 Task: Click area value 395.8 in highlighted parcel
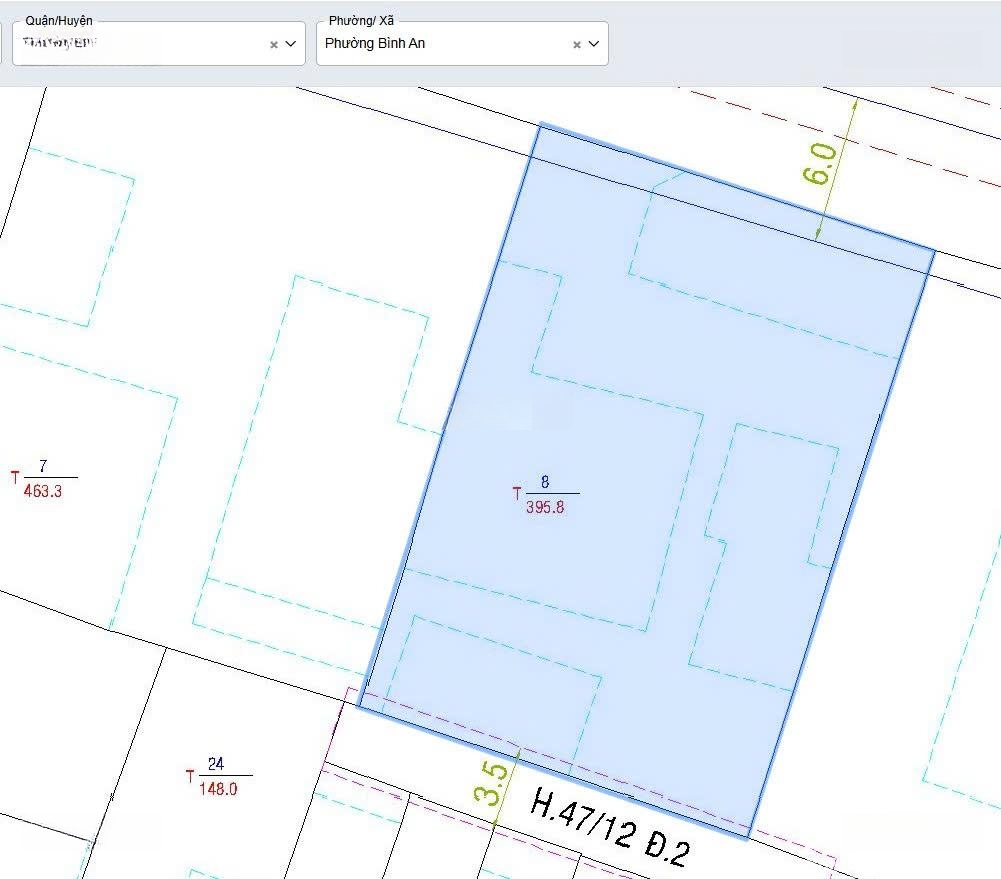tap(545, 507)
